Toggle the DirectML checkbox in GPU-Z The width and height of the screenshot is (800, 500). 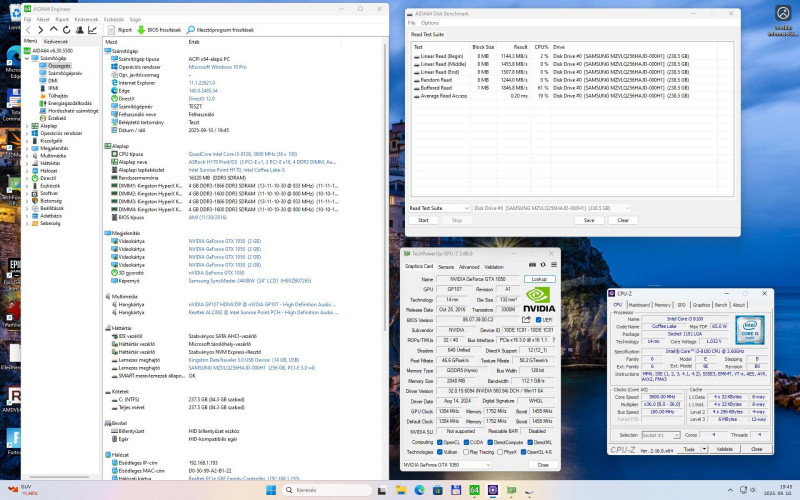click(530, 442)
